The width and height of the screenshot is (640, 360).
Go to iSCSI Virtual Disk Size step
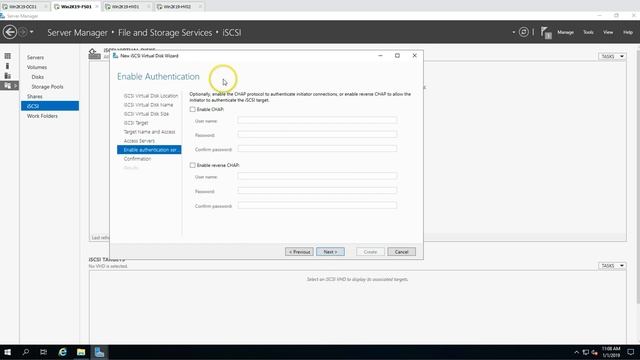147,114
